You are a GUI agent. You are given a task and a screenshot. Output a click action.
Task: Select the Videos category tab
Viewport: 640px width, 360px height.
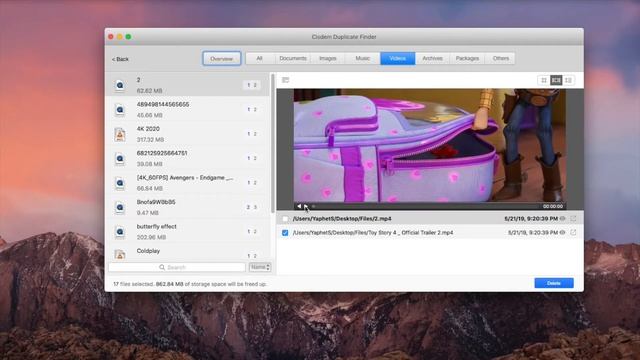click(398, 58)
